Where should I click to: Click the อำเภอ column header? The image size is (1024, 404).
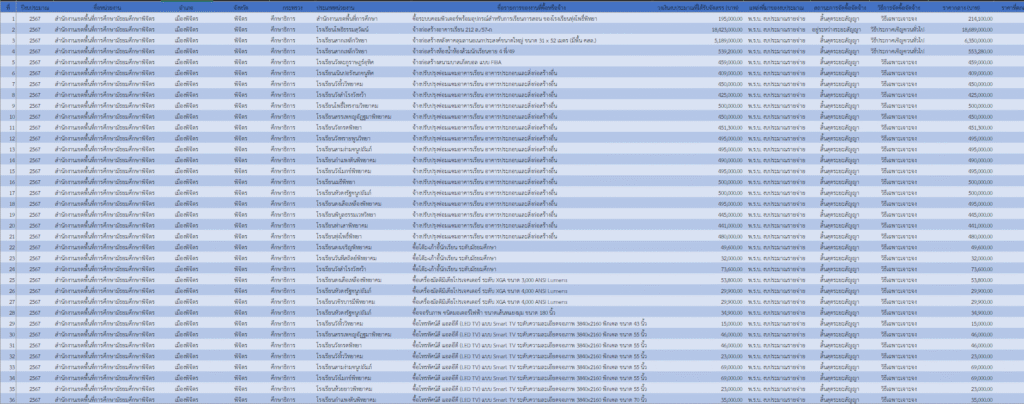pos(185,7)
